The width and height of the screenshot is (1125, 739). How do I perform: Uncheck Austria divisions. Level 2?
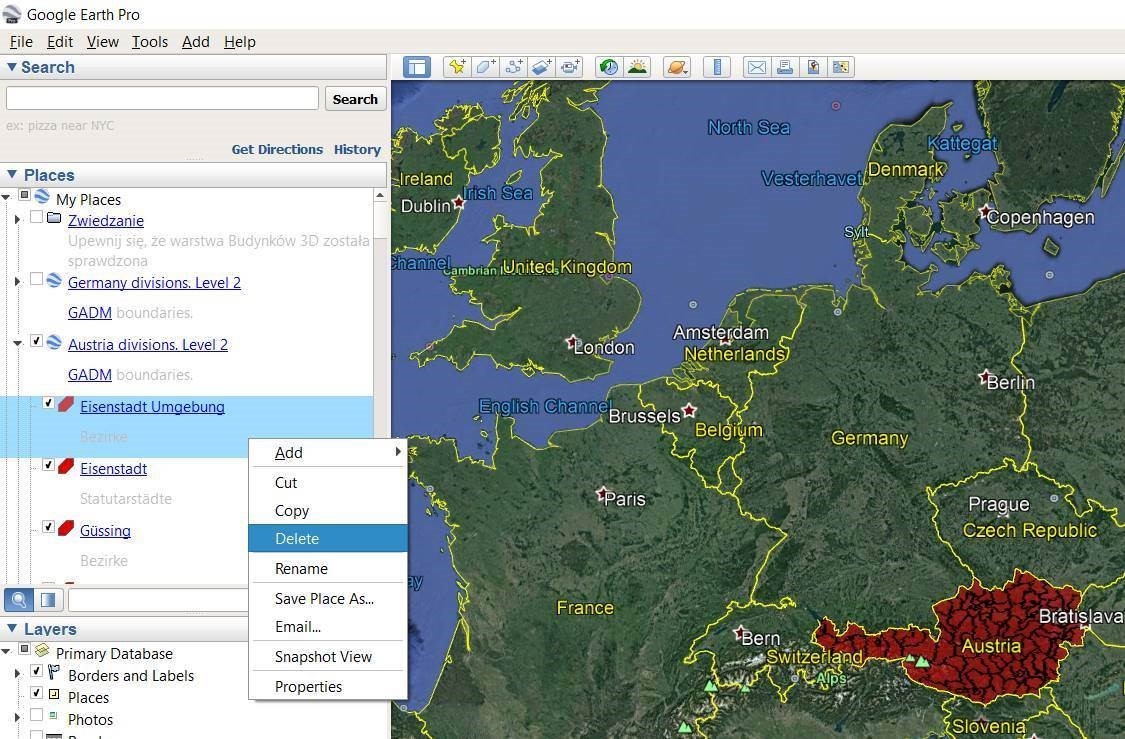(x=37, y=342)
